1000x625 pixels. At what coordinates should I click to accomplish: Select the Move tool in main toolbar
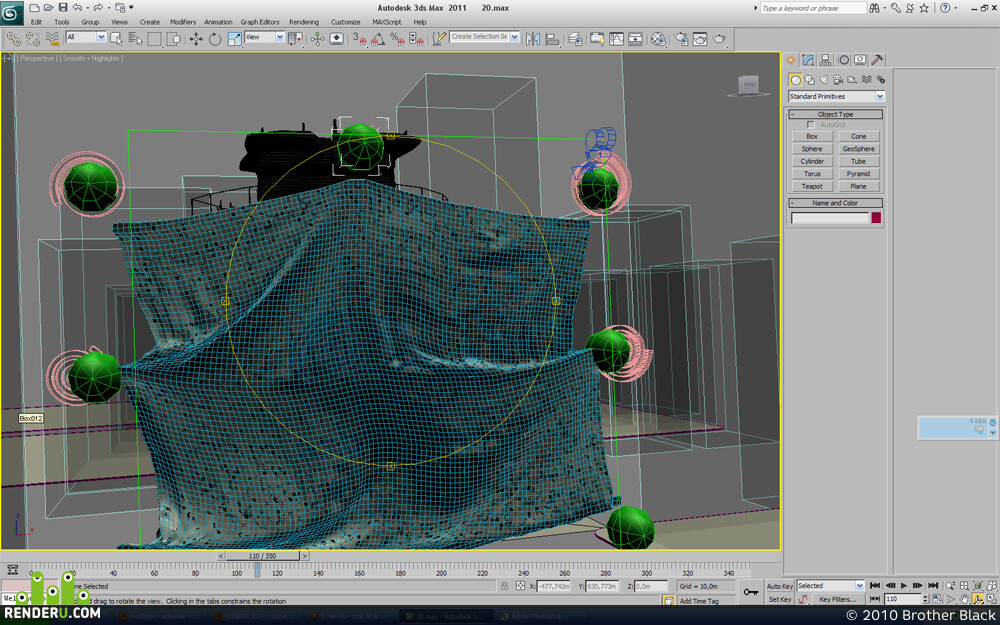[196, 39]
